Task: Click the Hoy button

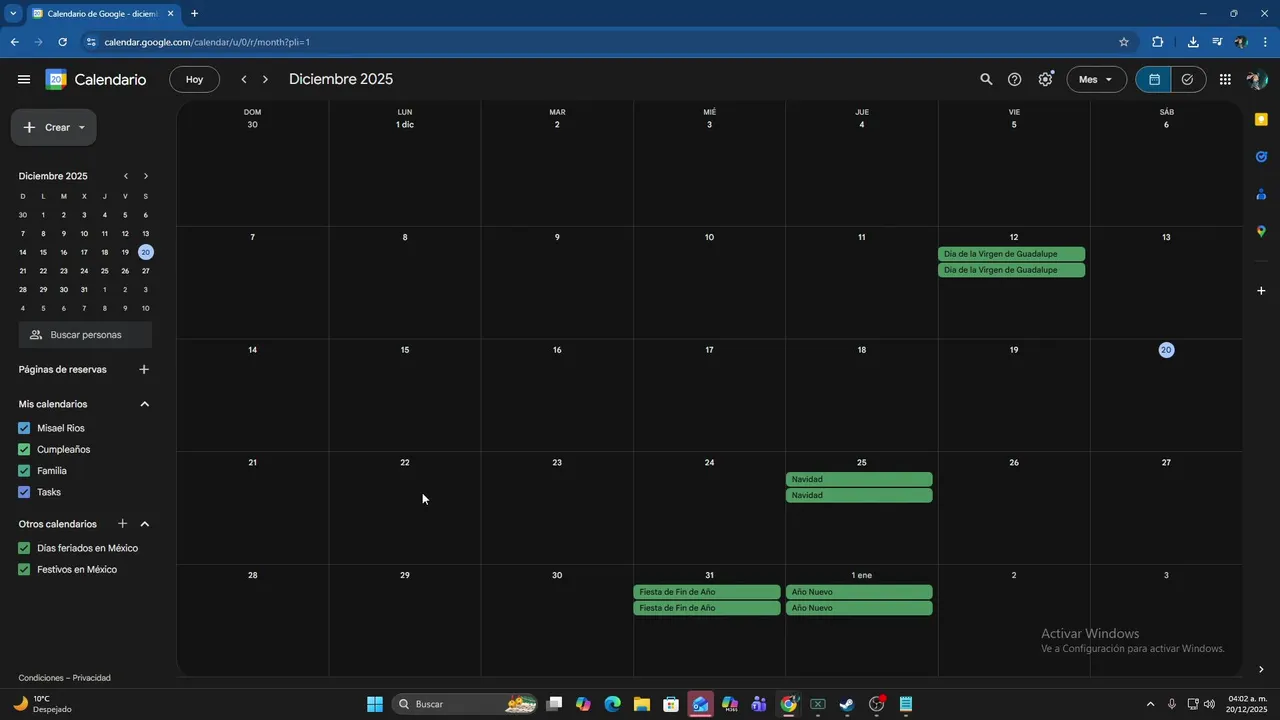Action: (x=194, y=79)
